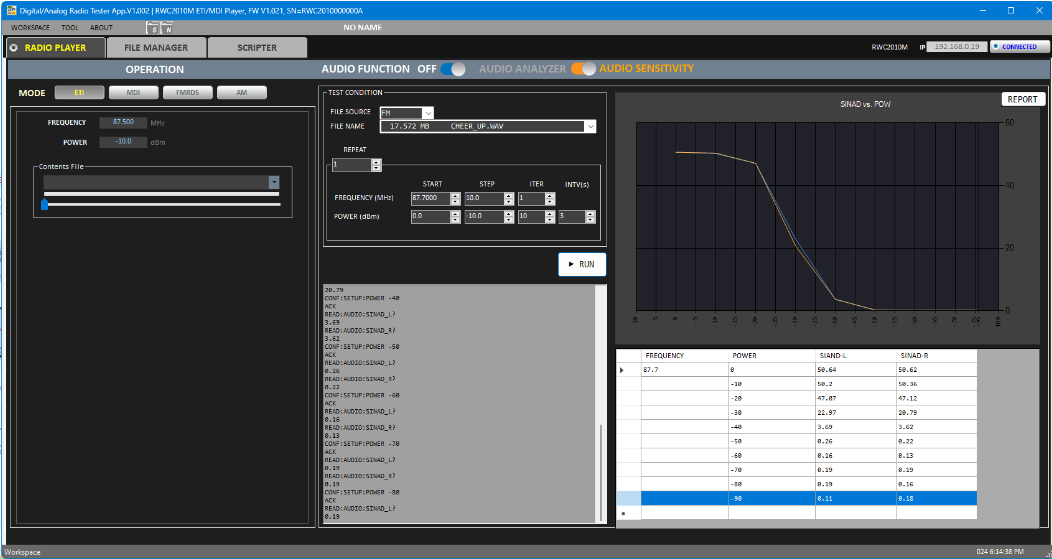Open the FILE NAME dropdown arrow
Screen dimensions: 1052x559
[590, 126]
